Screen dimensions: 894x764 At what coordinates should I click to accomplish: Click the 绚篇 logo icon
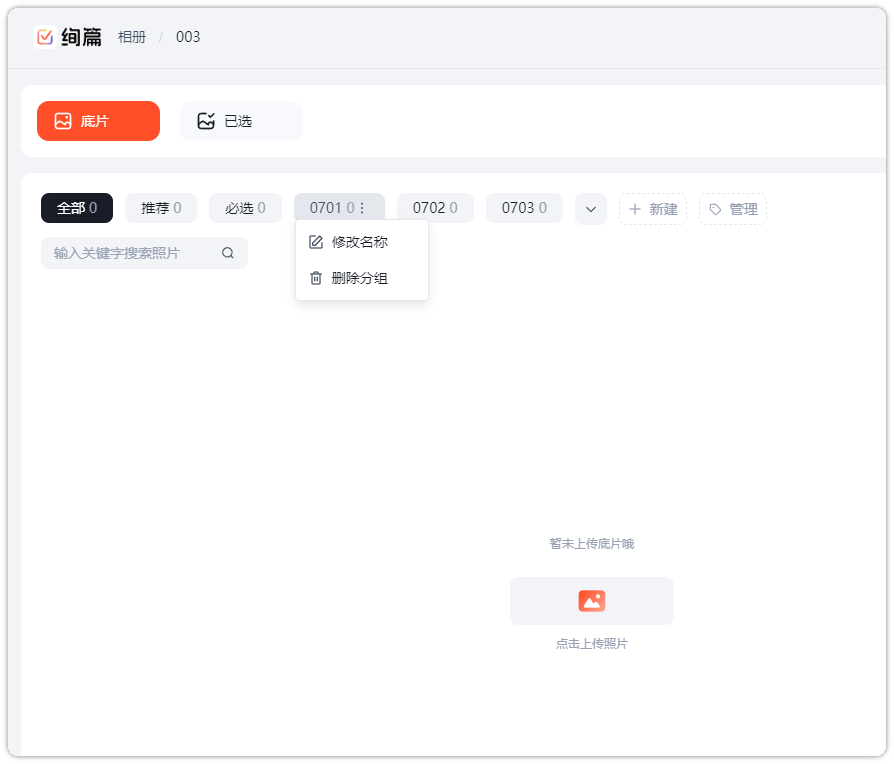coord(45,37)
